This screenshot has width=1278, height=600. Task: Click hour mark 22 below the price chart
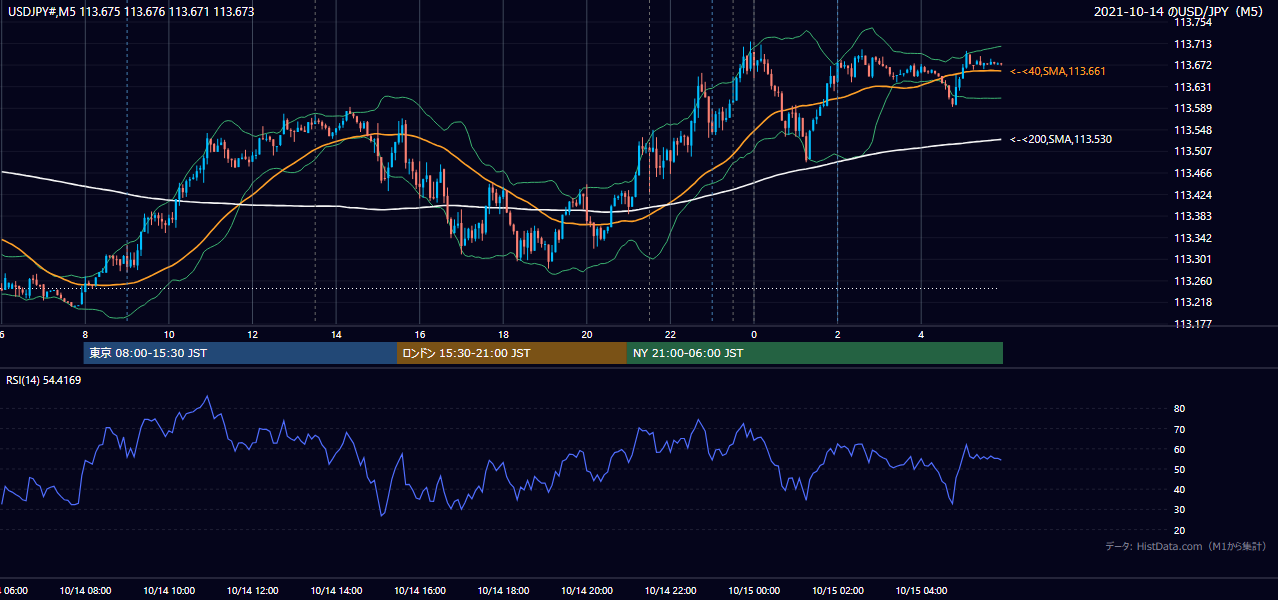coord(670,335)
